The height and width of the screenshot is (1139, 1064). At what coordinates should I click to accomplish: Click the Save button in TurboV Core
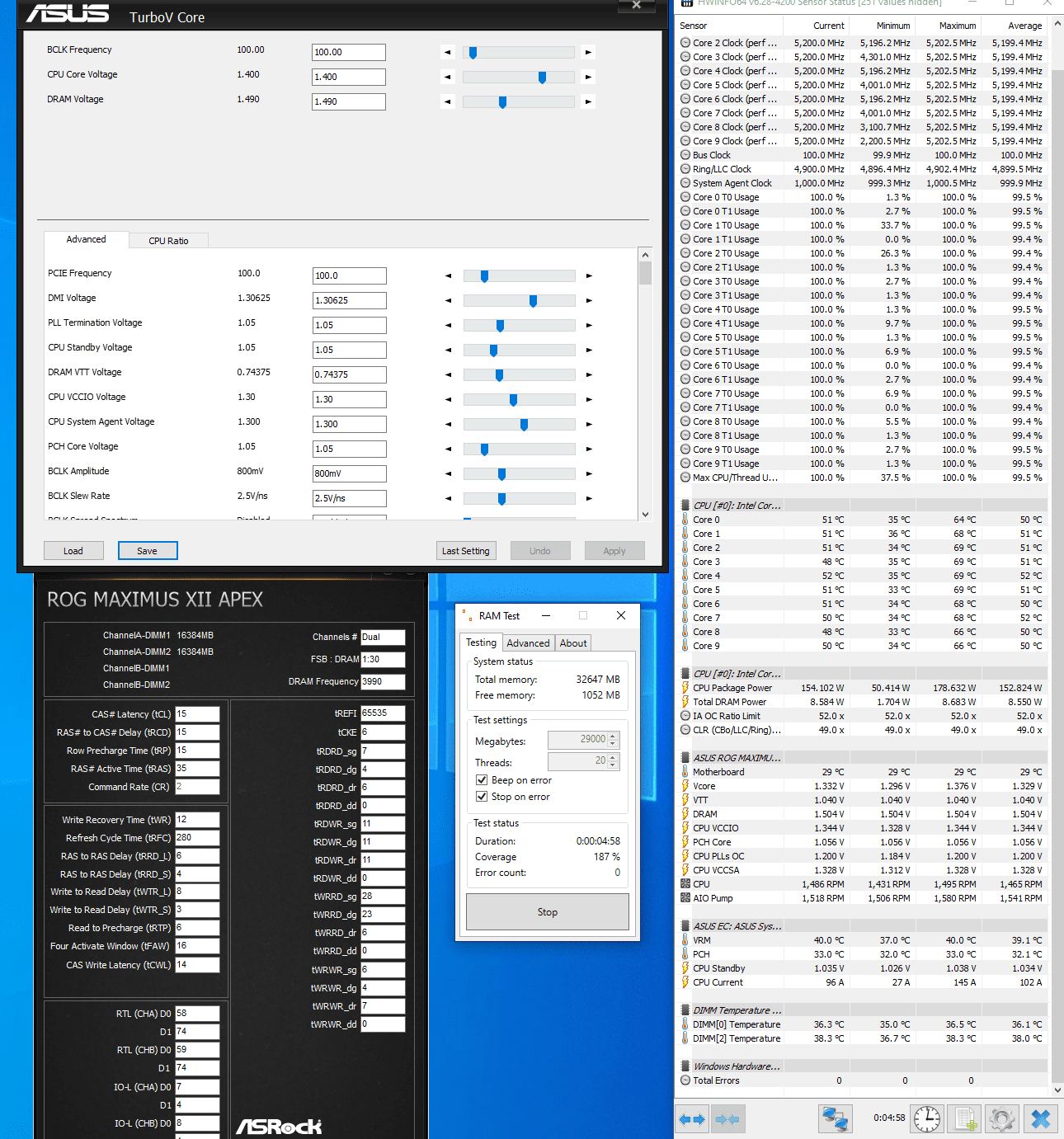148,551
